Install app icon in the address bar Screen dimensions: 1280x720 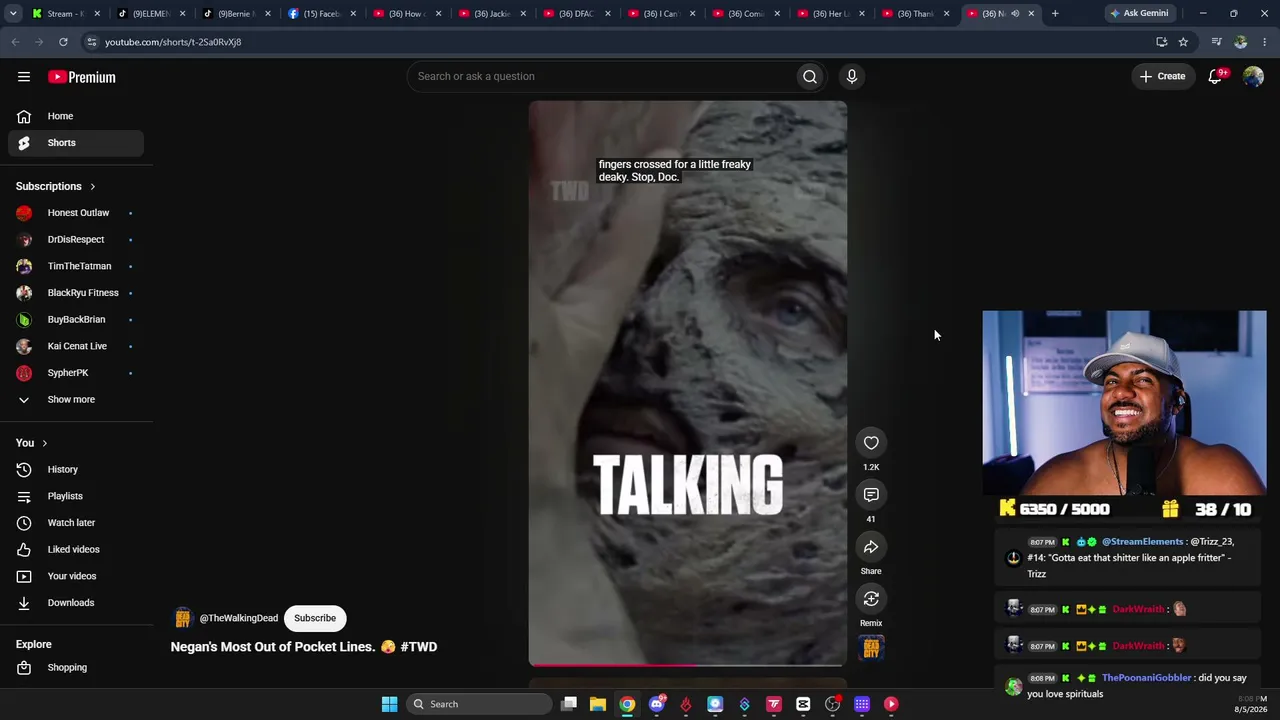[1161, 42]
